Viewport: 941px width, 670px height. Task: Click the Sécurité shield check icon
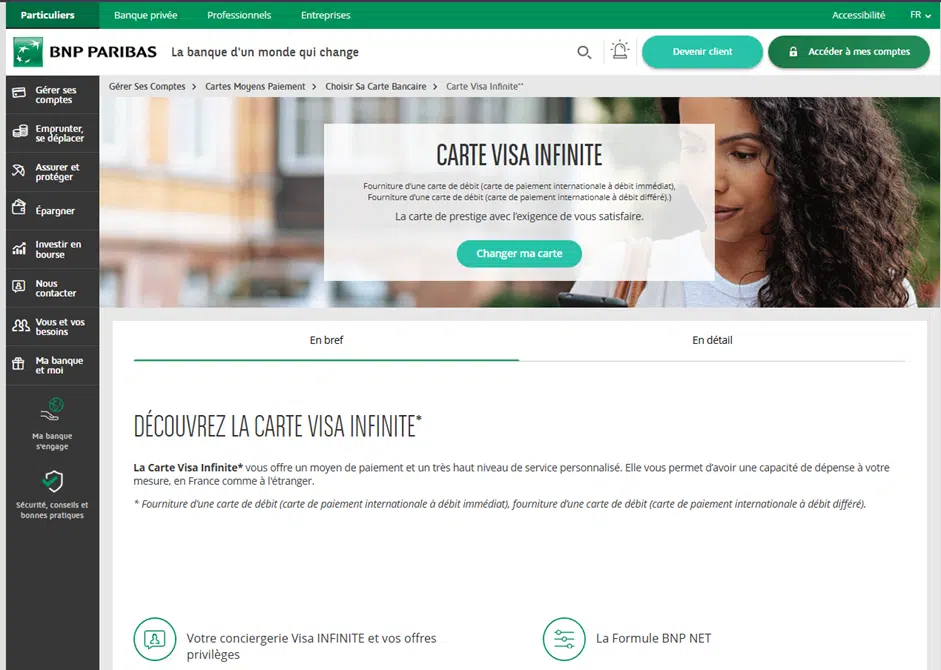coord(53,481)
